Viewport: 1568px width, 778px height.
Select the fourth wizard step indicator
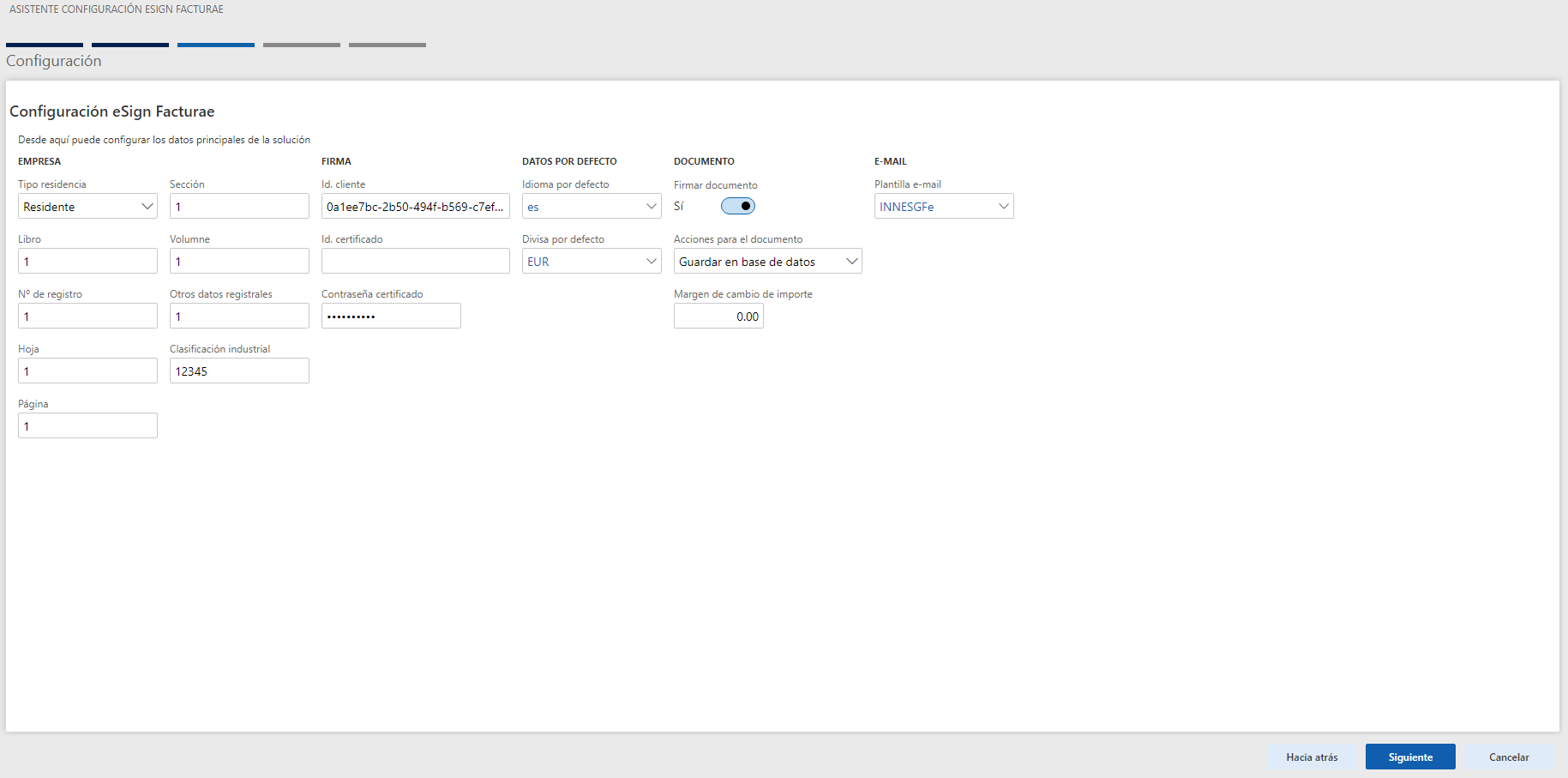(302, 45)
